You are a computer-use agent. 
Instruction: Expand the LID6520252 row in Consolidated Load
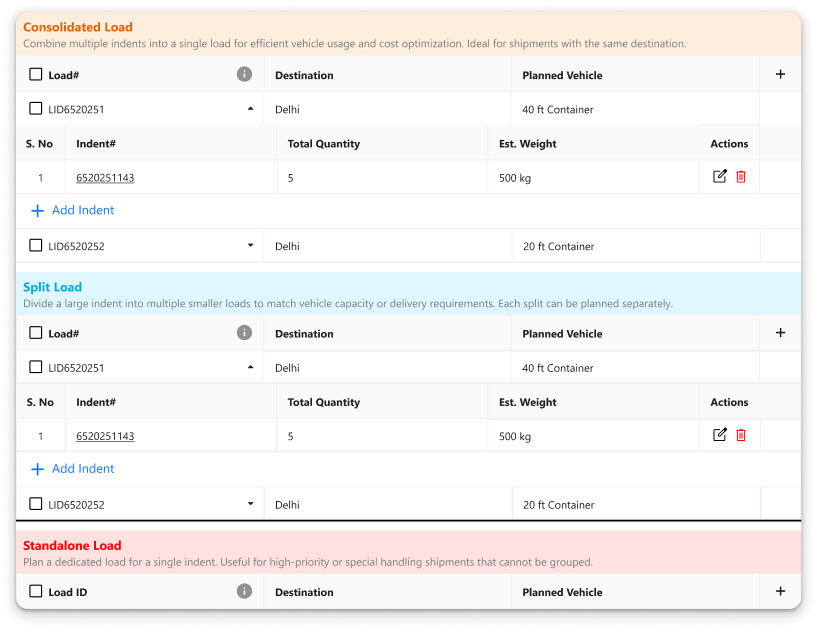[250, 245]
